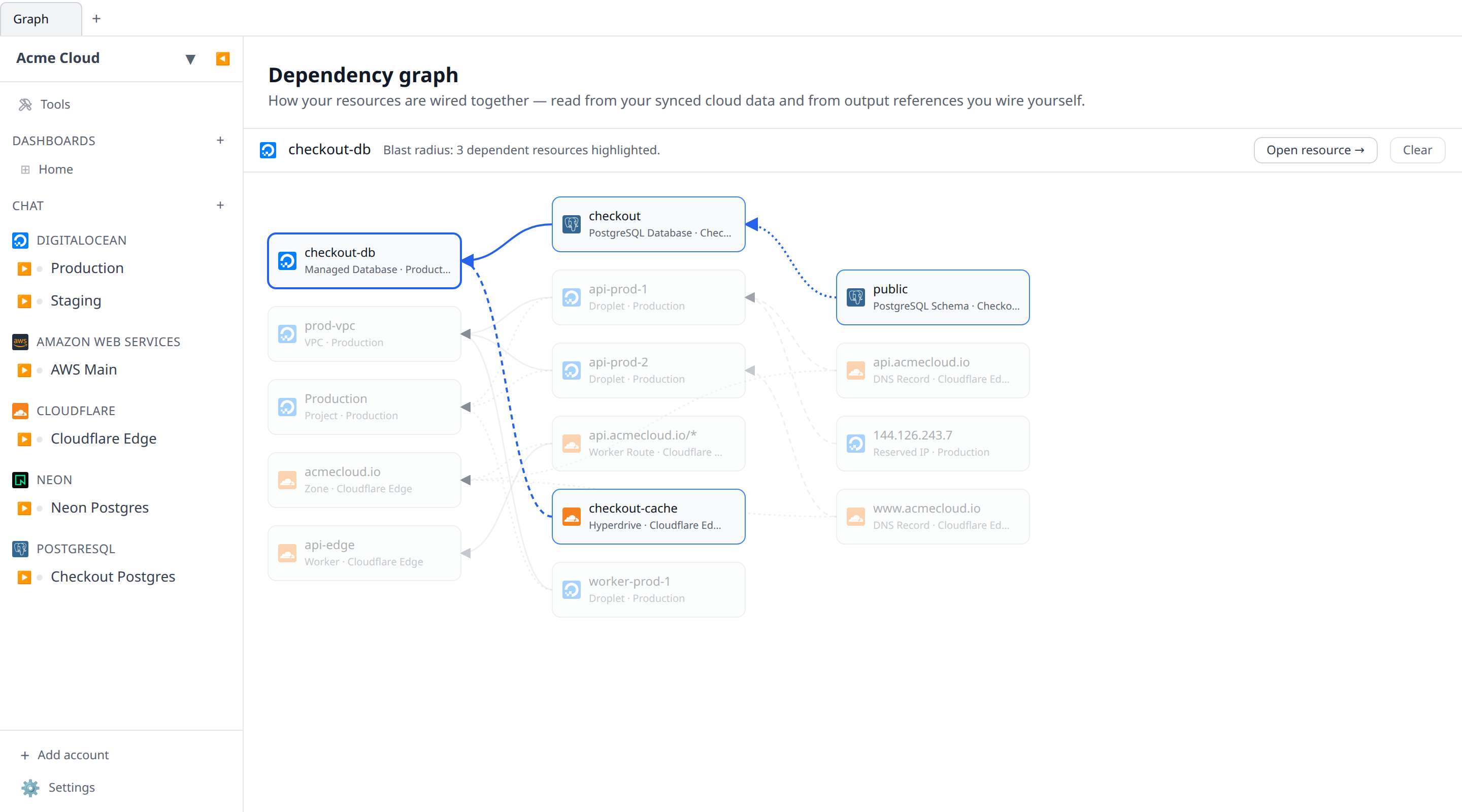Click the Cloudflare icon on acmecloud.io Zone node
Screen dimensions: 1462x812
click(x=287, y=480)
